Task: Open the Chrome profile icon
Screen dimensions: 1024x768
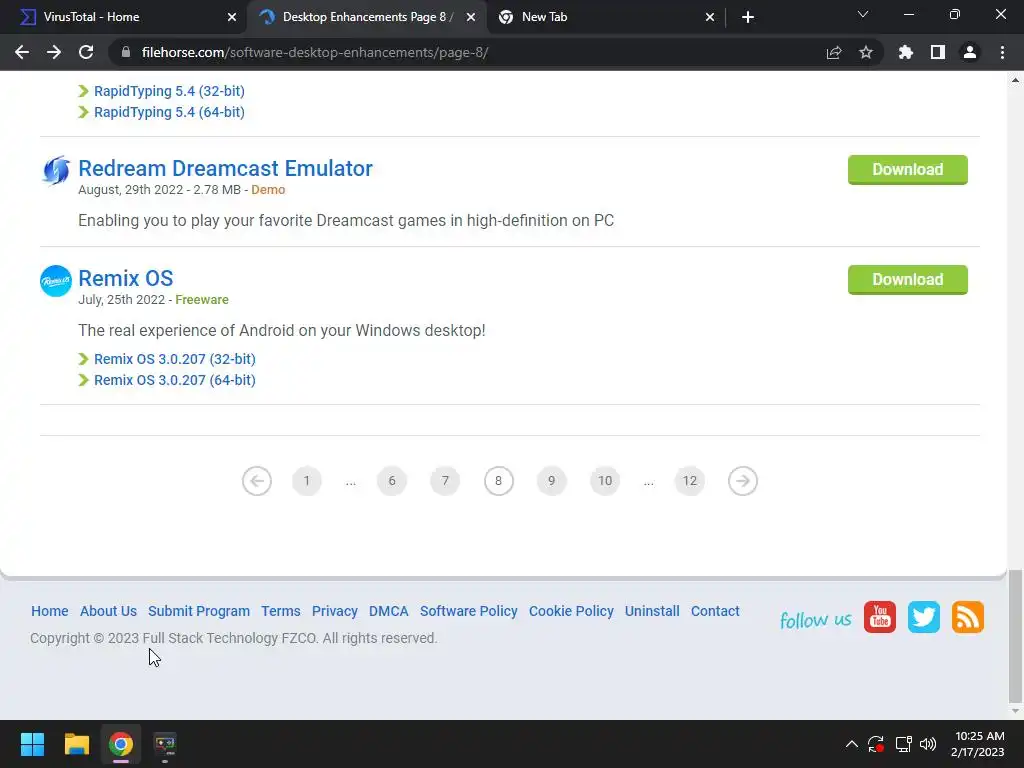Action: click(x=970, y=52)
